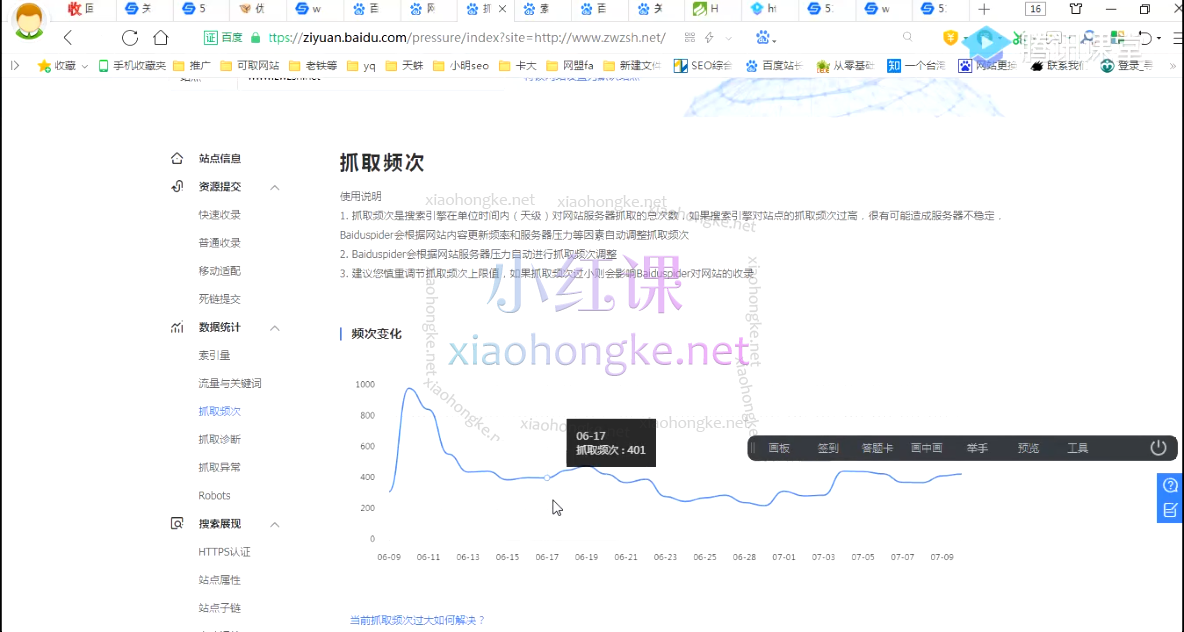The height and width of the screenshot is (632, 1184).
Task: Click 签到 on the floating toolbar
Action: coord(827,448)
